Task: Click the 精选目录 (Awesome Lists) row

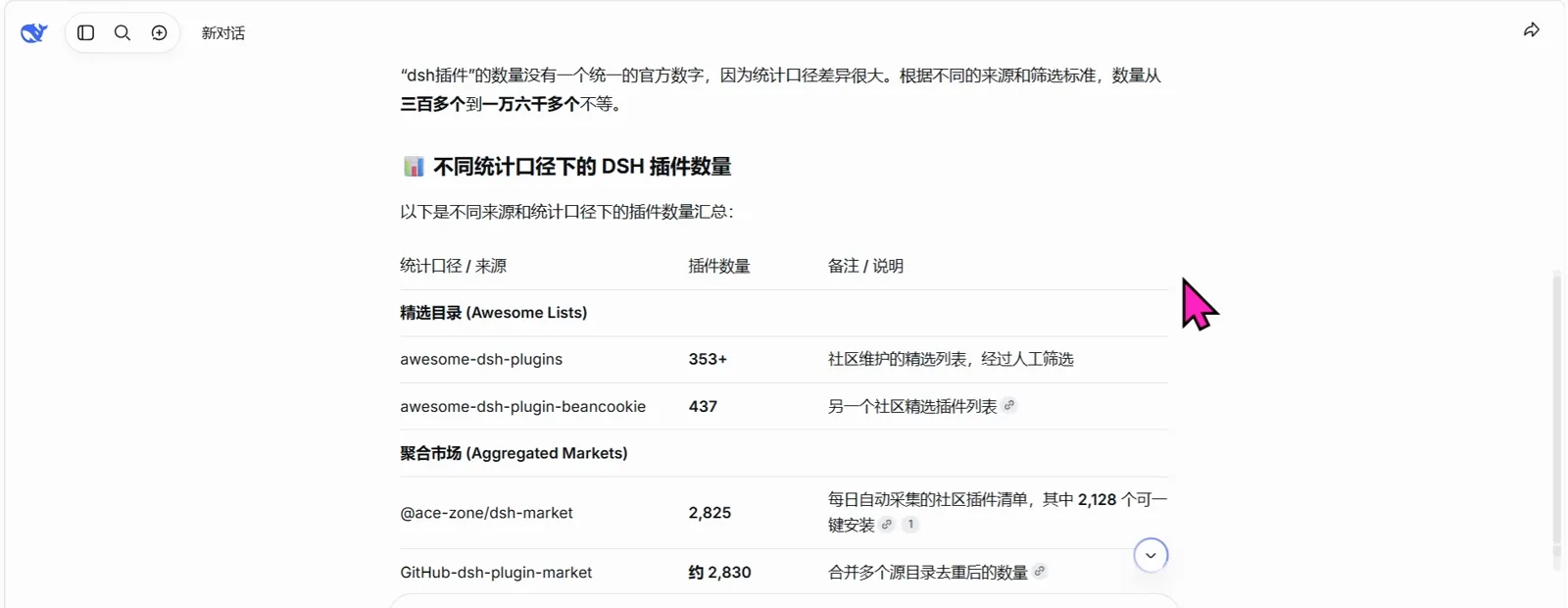Action: (x=784, y=313)
